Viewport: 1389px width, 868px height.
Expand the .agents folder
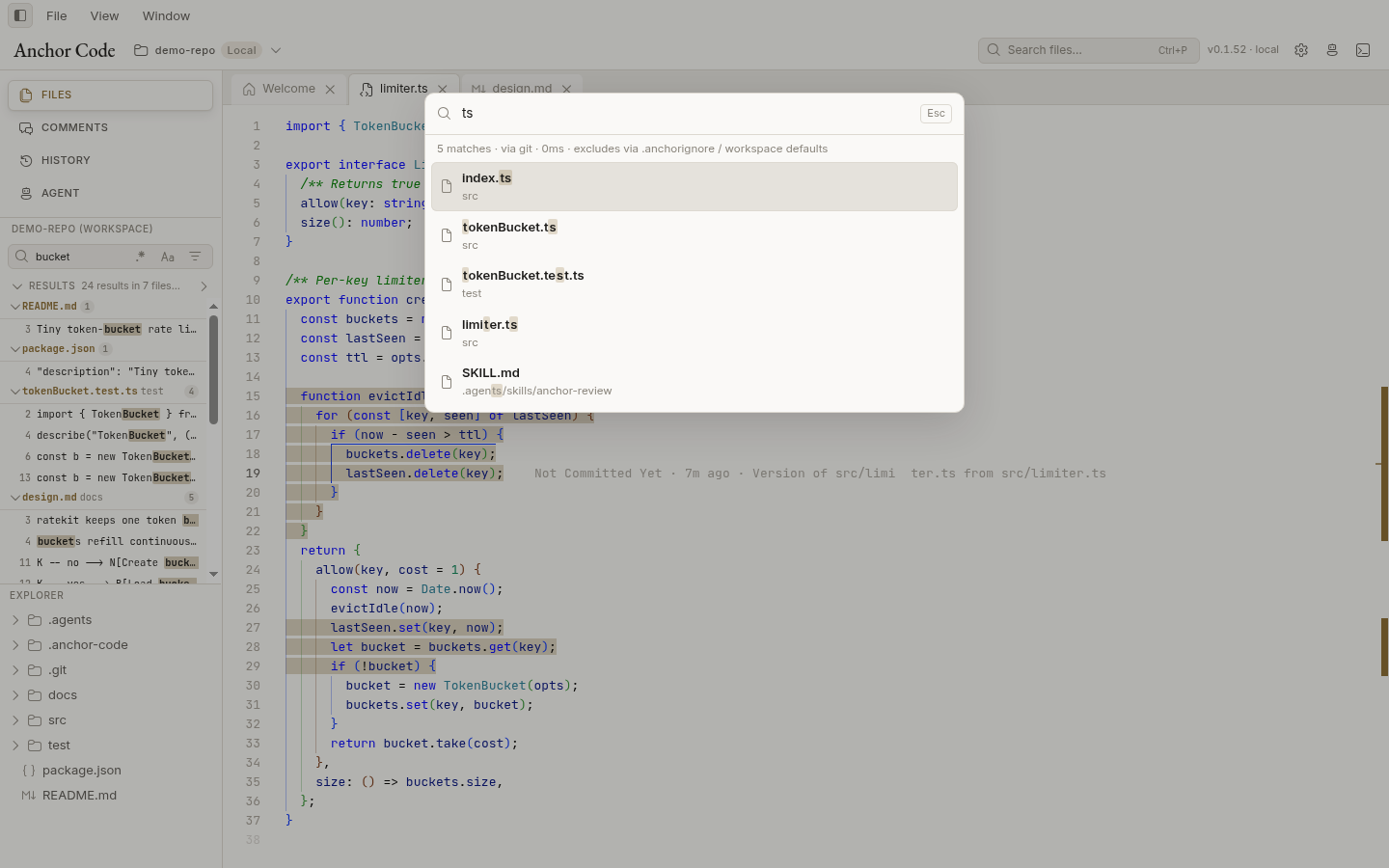point(15,620)
